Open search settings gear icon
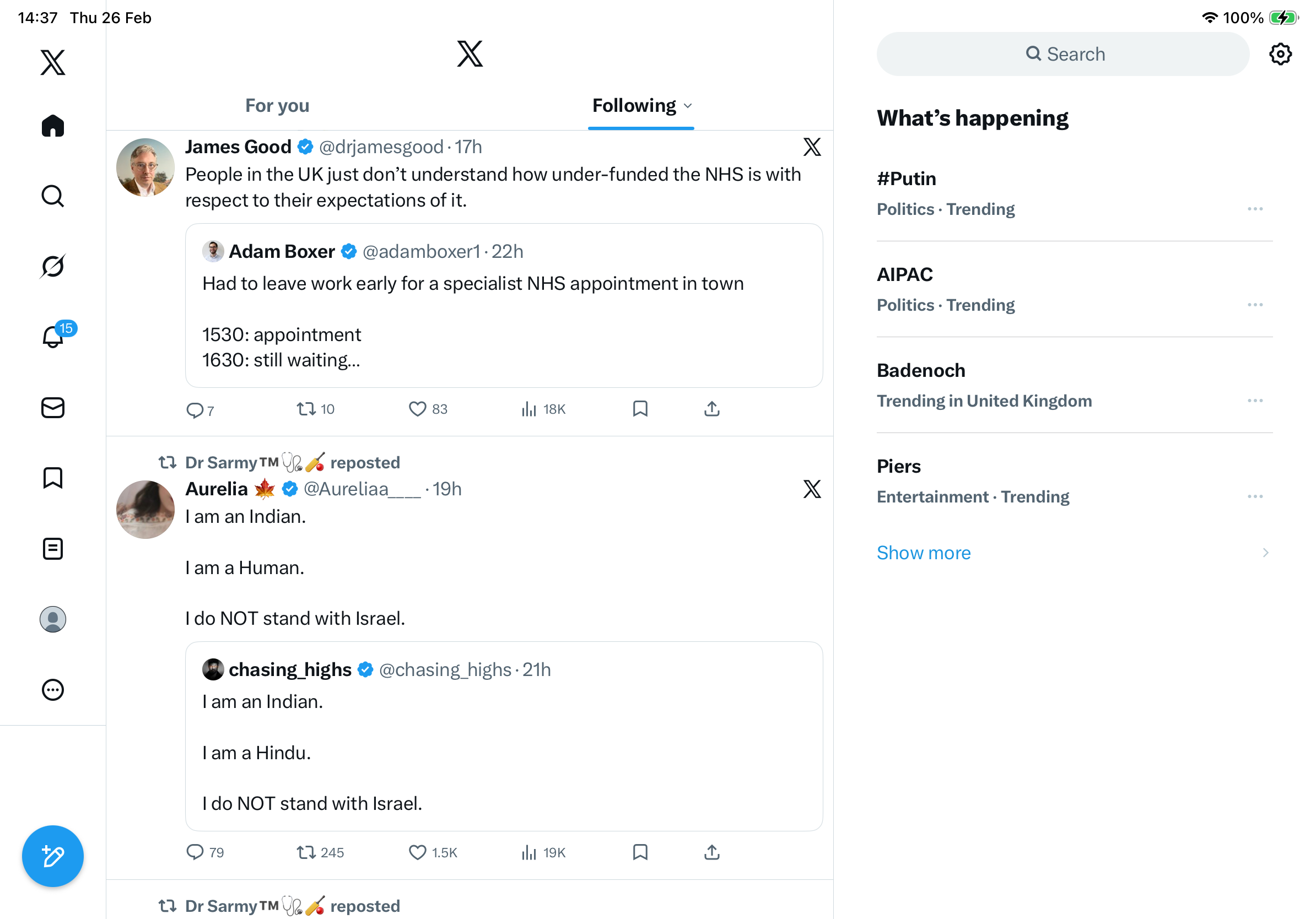 (x=1280, y=55)
